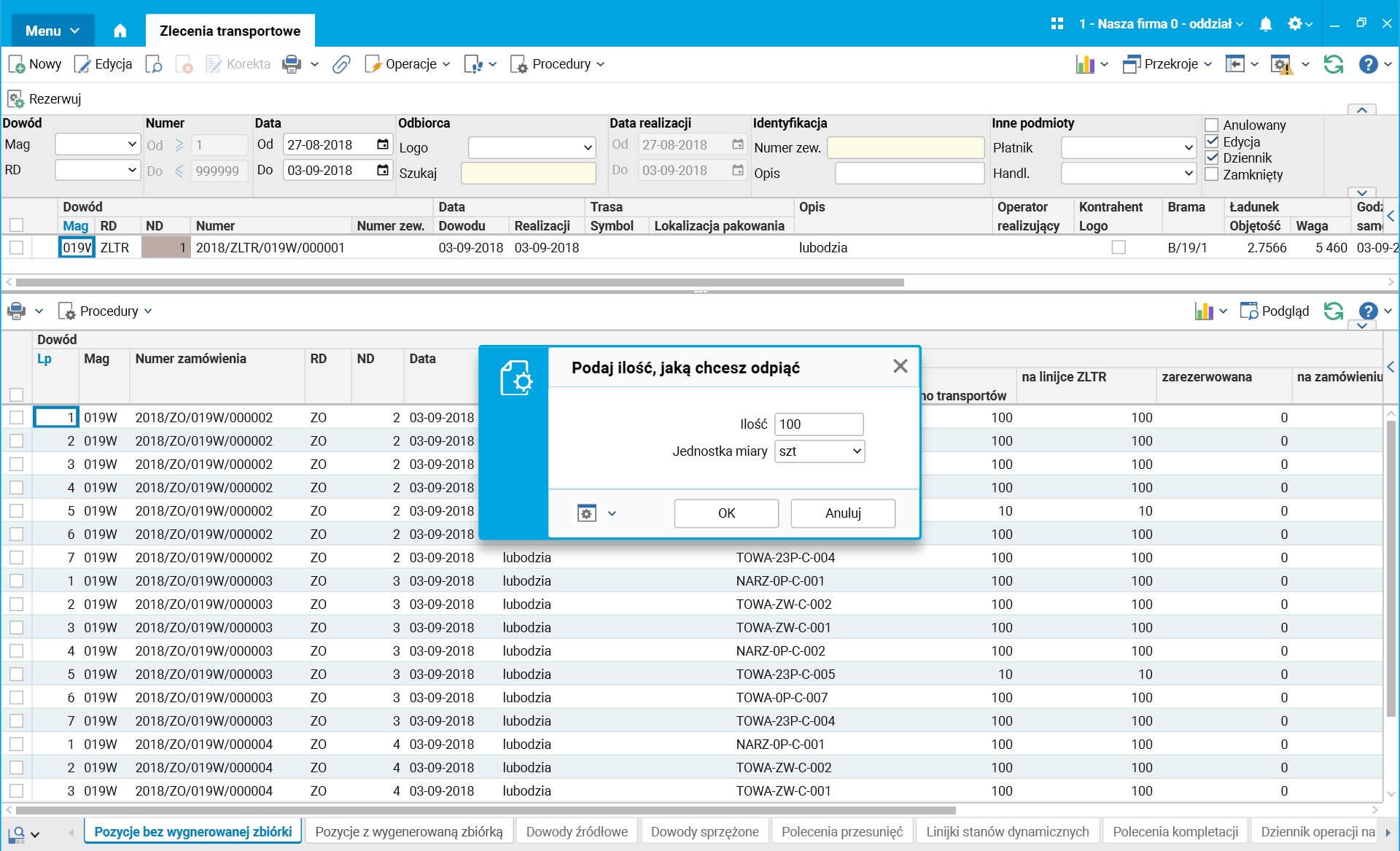The width and height of the screenshot is (1400, 851).
Task: Enable the Anulowany checkbox
Action: [1212, 125]
